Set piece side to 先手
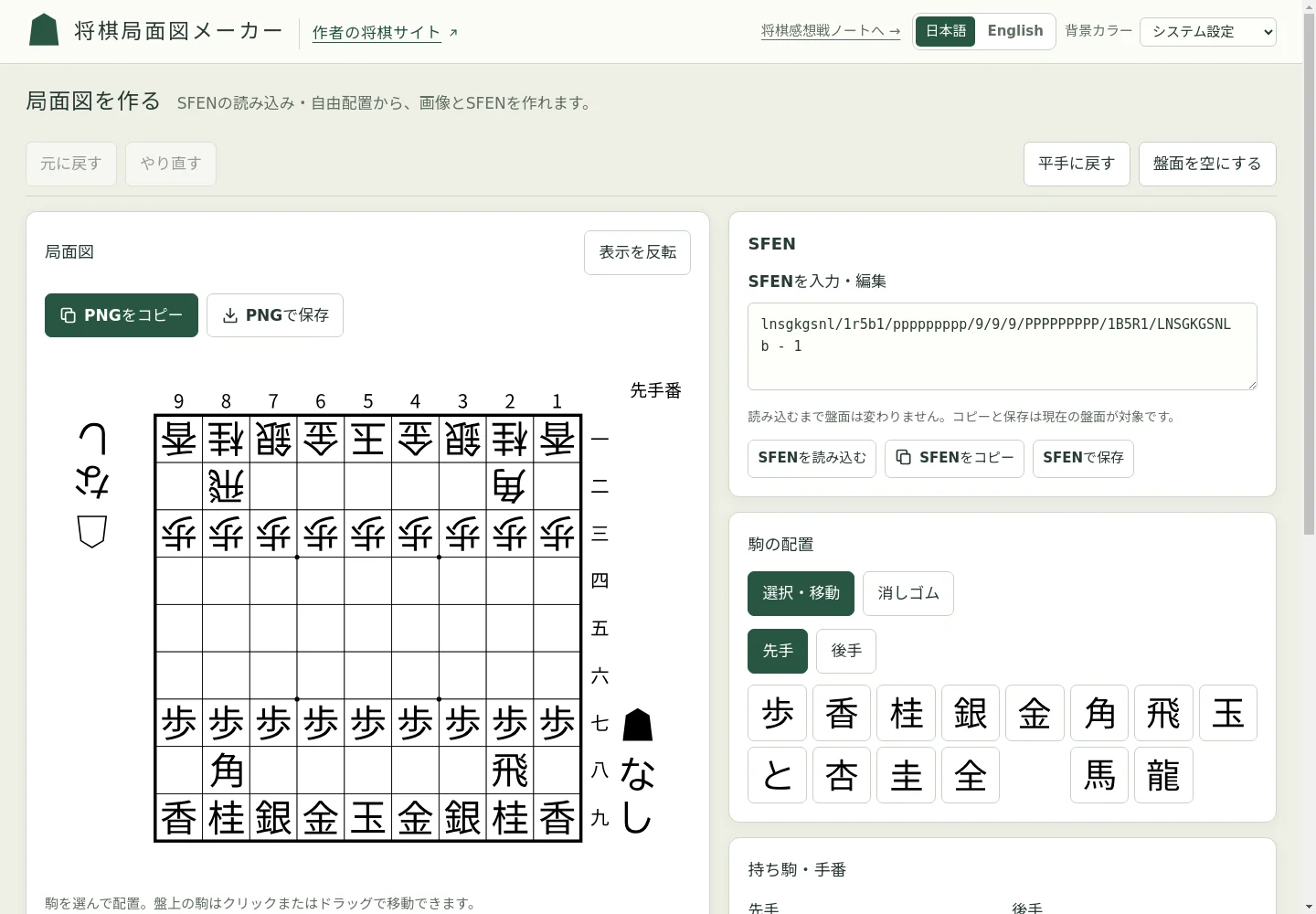This screenshot has height=914, width=1316. 778,651
